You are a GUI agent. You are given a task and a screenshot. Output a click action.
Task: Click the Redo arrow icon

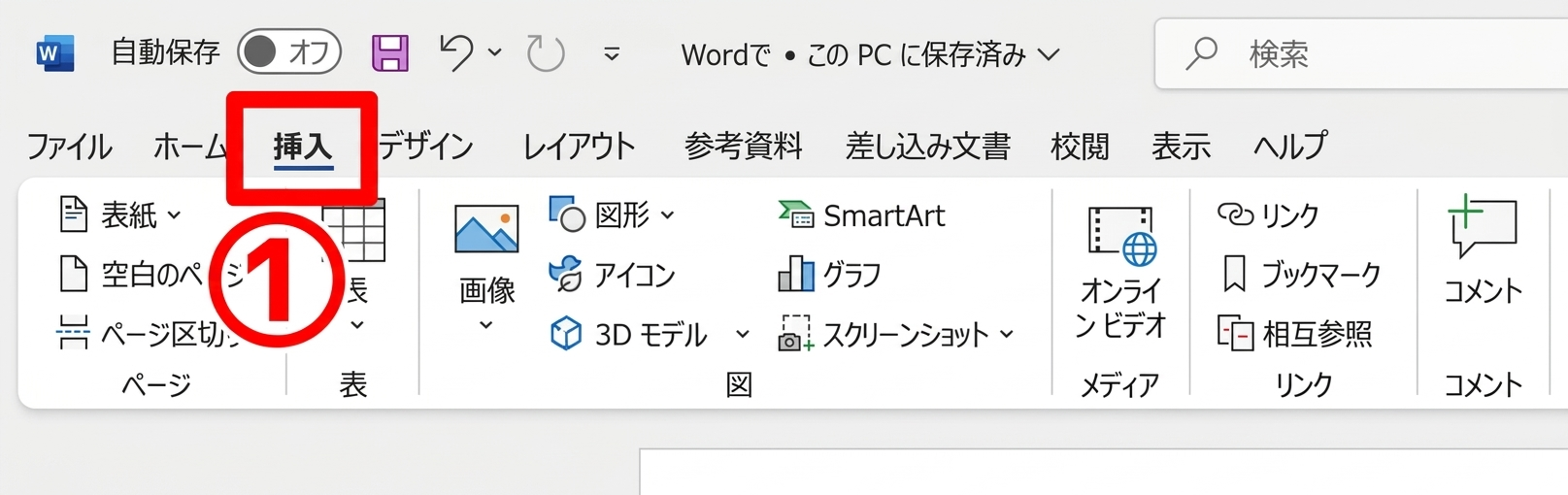pos(546,53)
